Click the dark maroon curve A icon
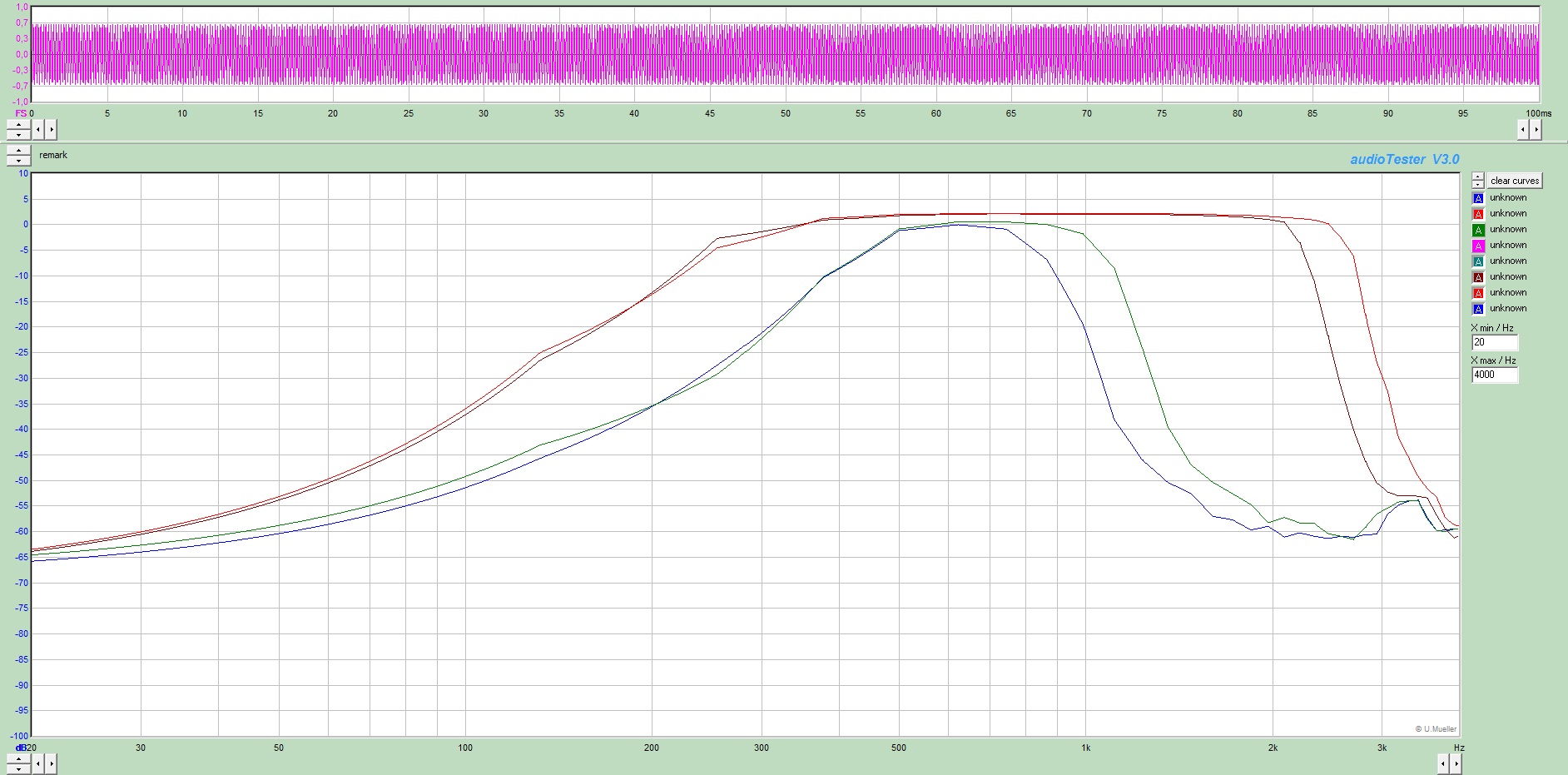The image size is (1568, 775). 1478,277
